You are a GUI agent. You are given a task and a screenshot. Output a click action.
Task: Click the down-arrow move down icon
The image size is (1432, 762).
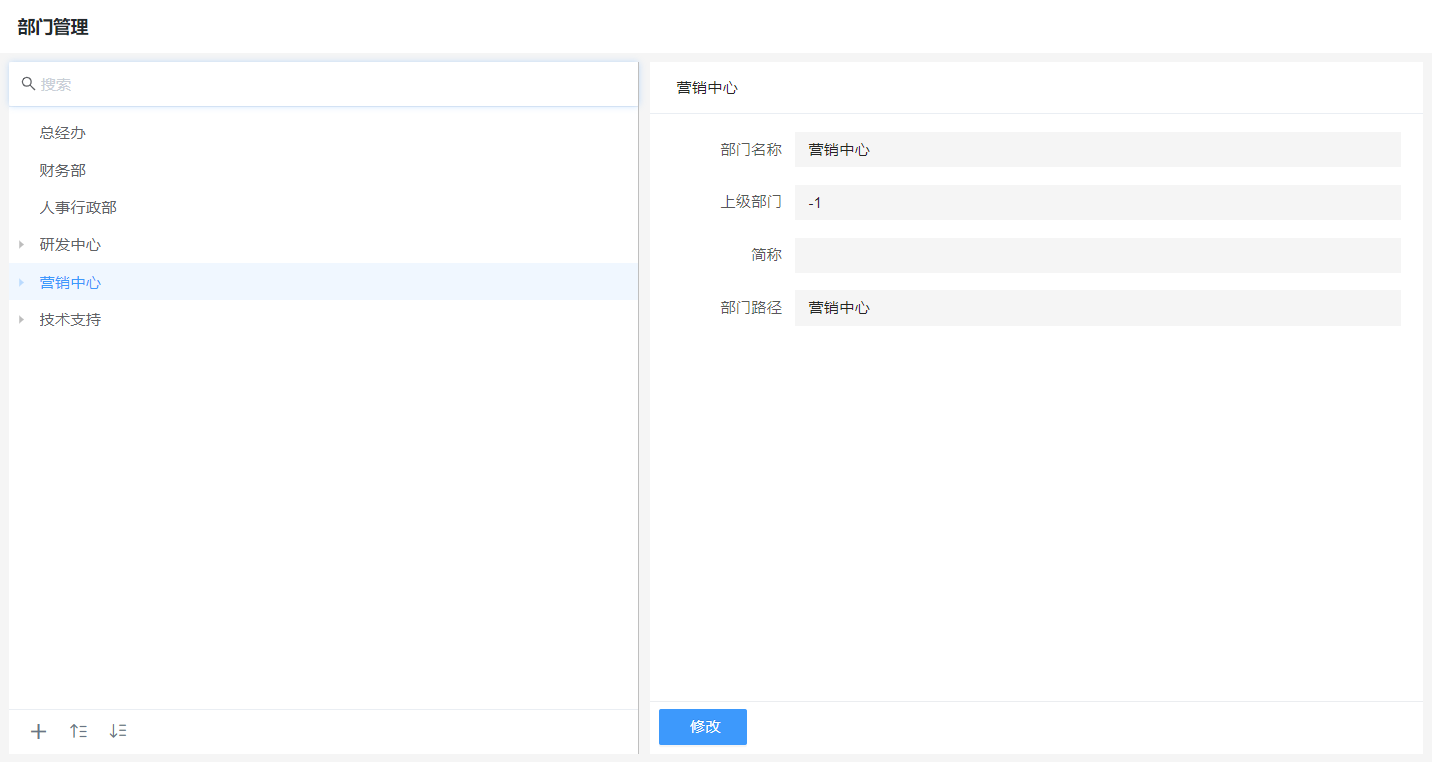[118, 731]
